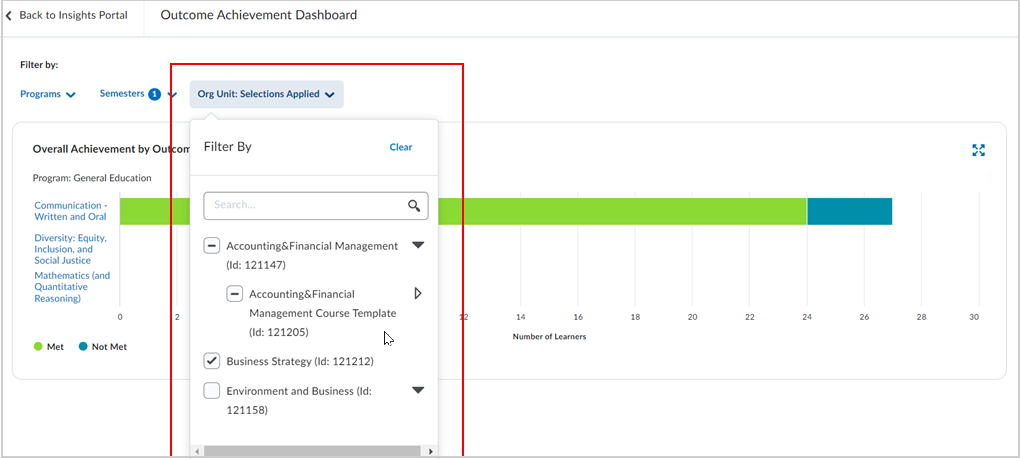Click the back chevron beside Insights Portal
This screenshot has height=459, width=1020.
8,15
